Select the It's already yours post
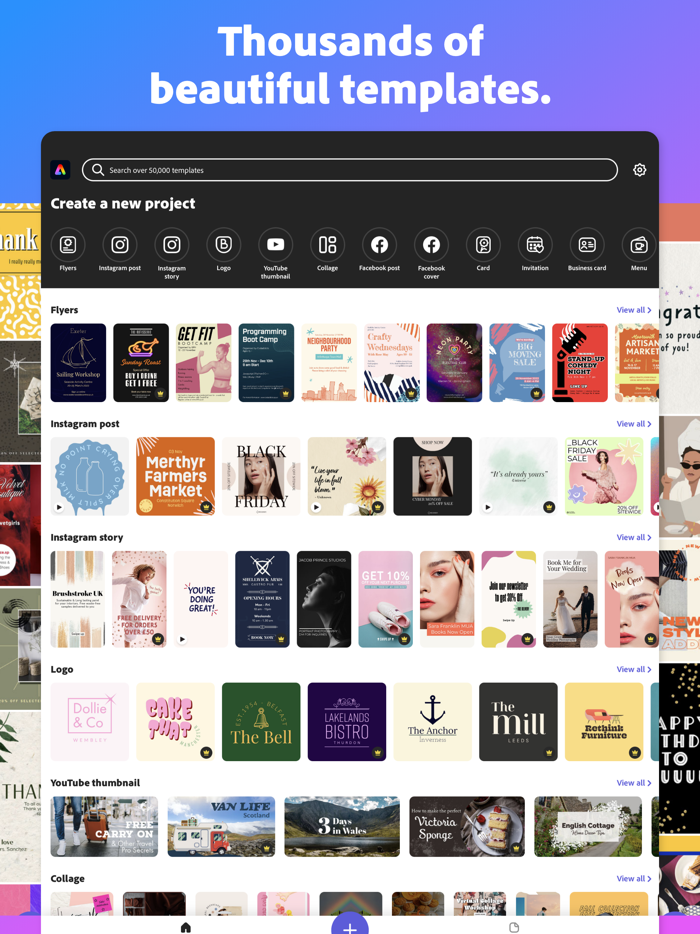 (x=518, y=477)
